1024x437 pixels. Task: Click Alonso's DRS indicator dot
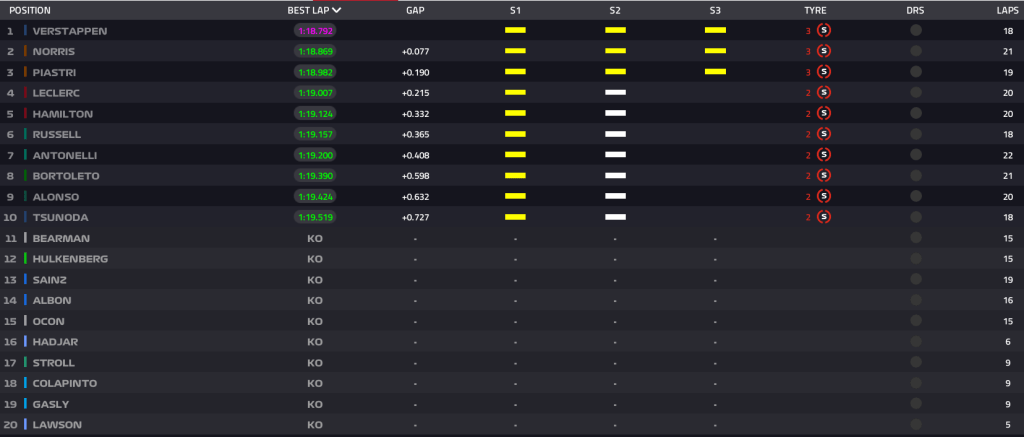pos(916,196)
